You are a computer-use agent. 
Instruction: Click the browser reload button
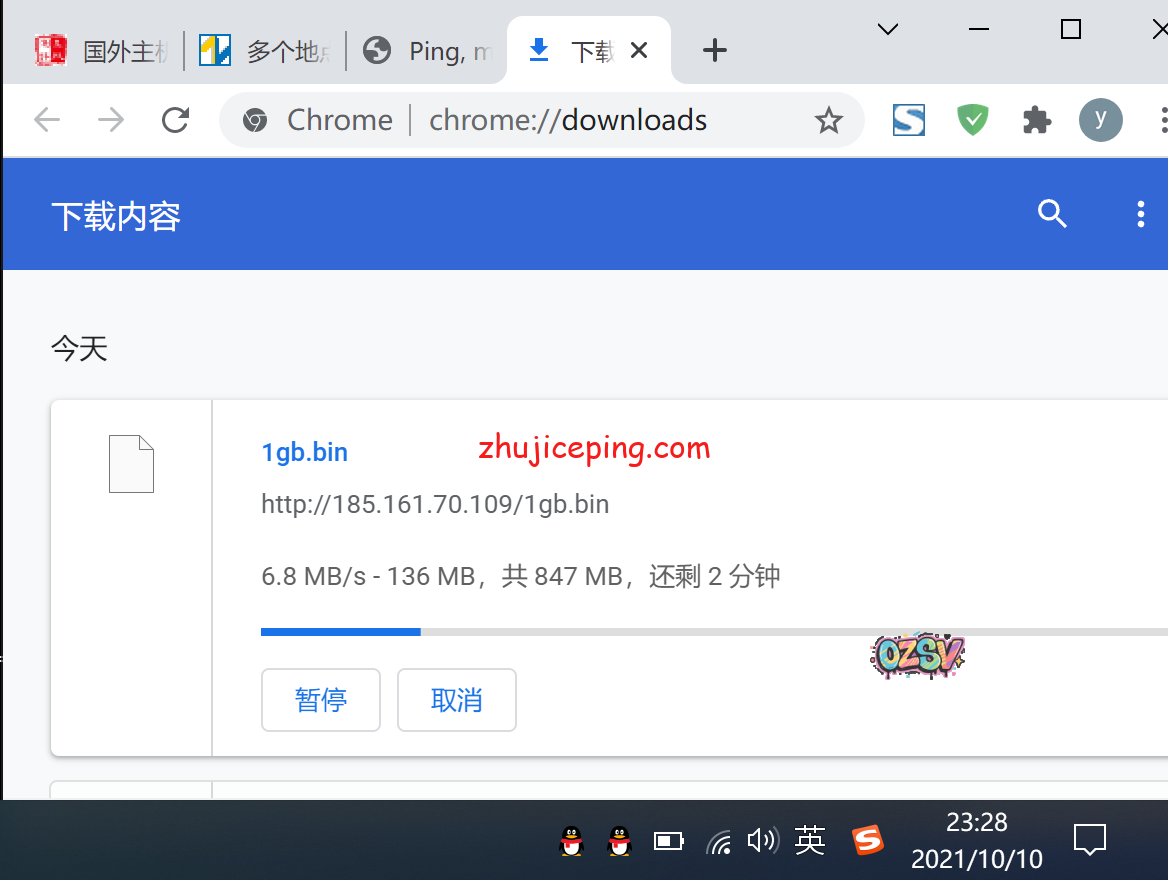(x=176, y=121)
